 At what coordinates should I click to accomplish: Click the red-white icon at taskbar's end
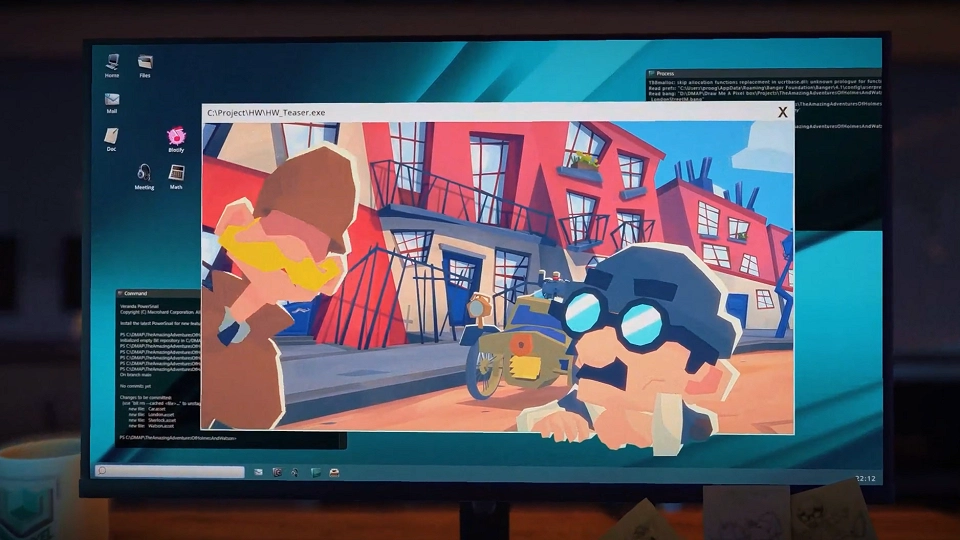pyautogui.click(x=334, y=472)
